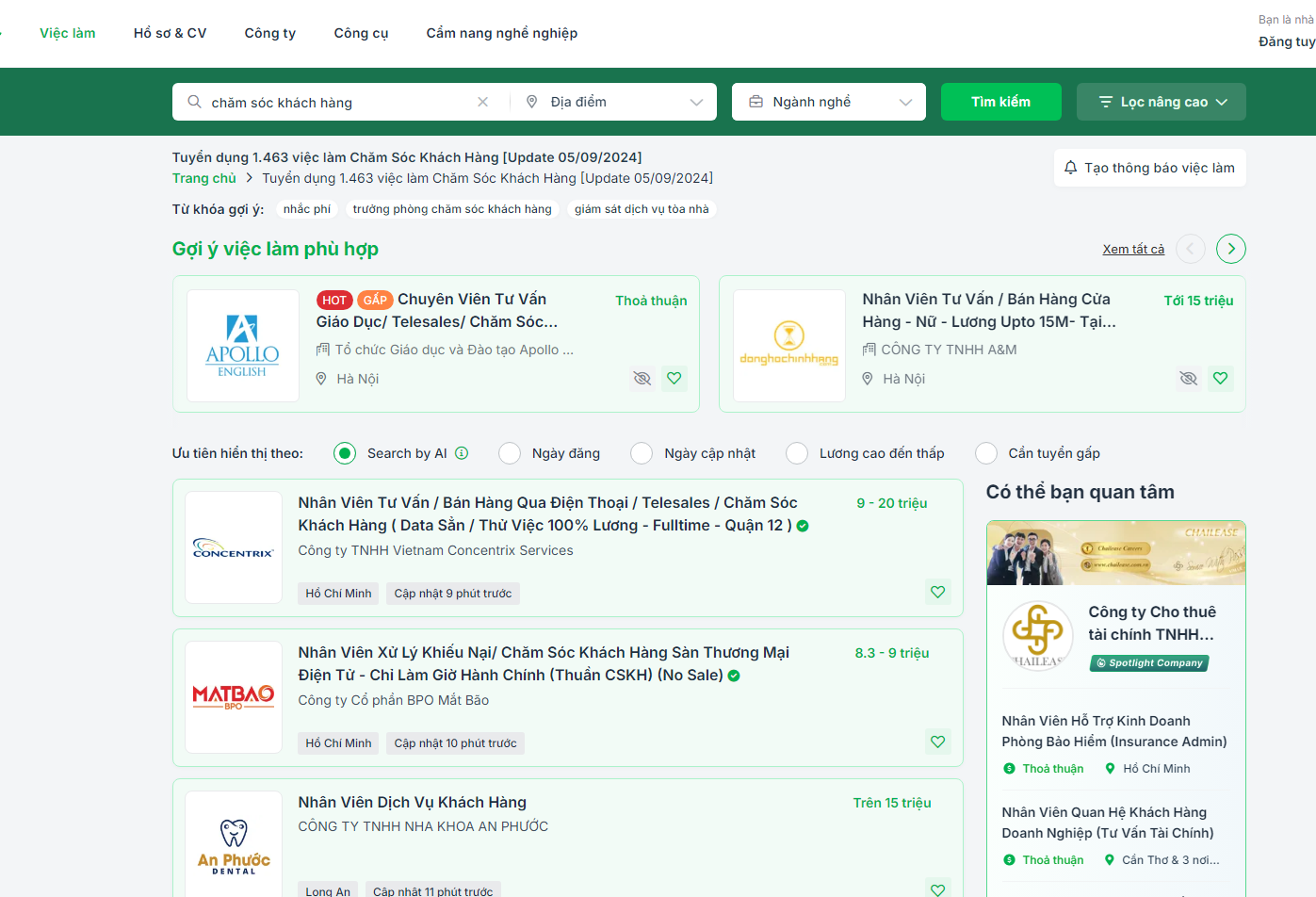Save the Apollo English job with heart icon
The height and width of the screenshot is (897, 1316).
[674, 379]
